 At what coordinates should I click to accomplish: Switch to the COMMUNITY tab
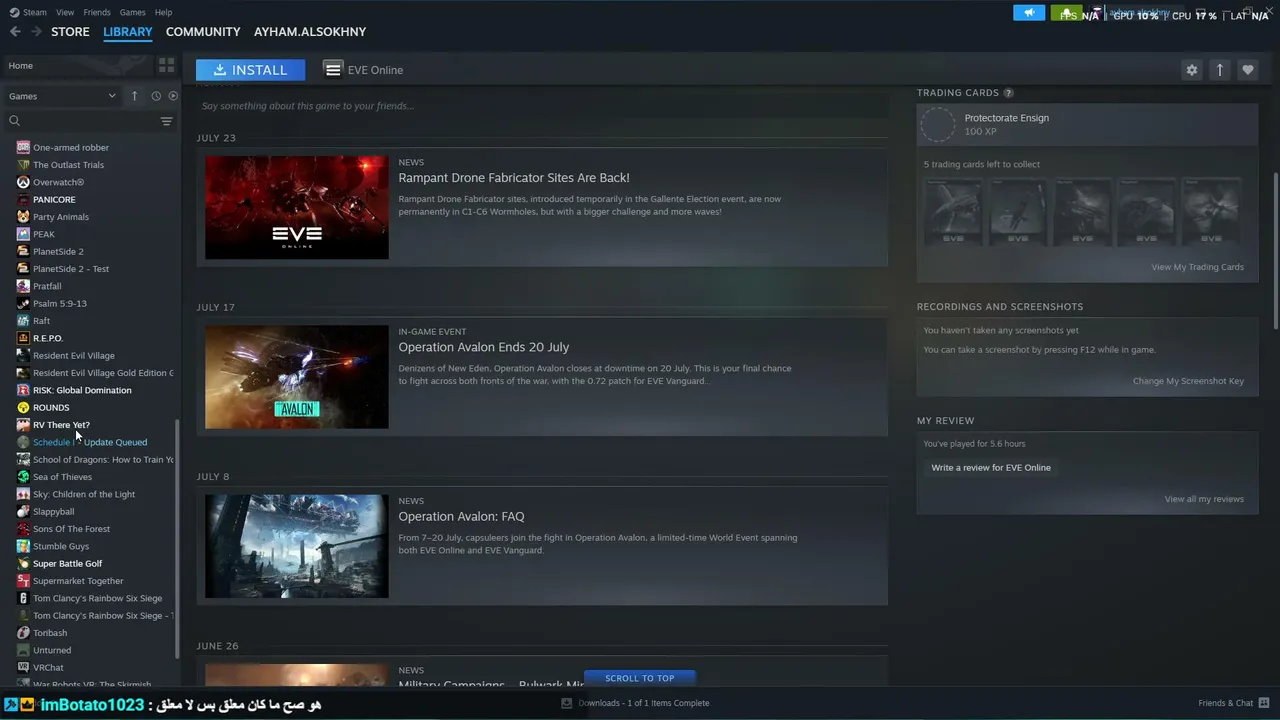(203, 32)
